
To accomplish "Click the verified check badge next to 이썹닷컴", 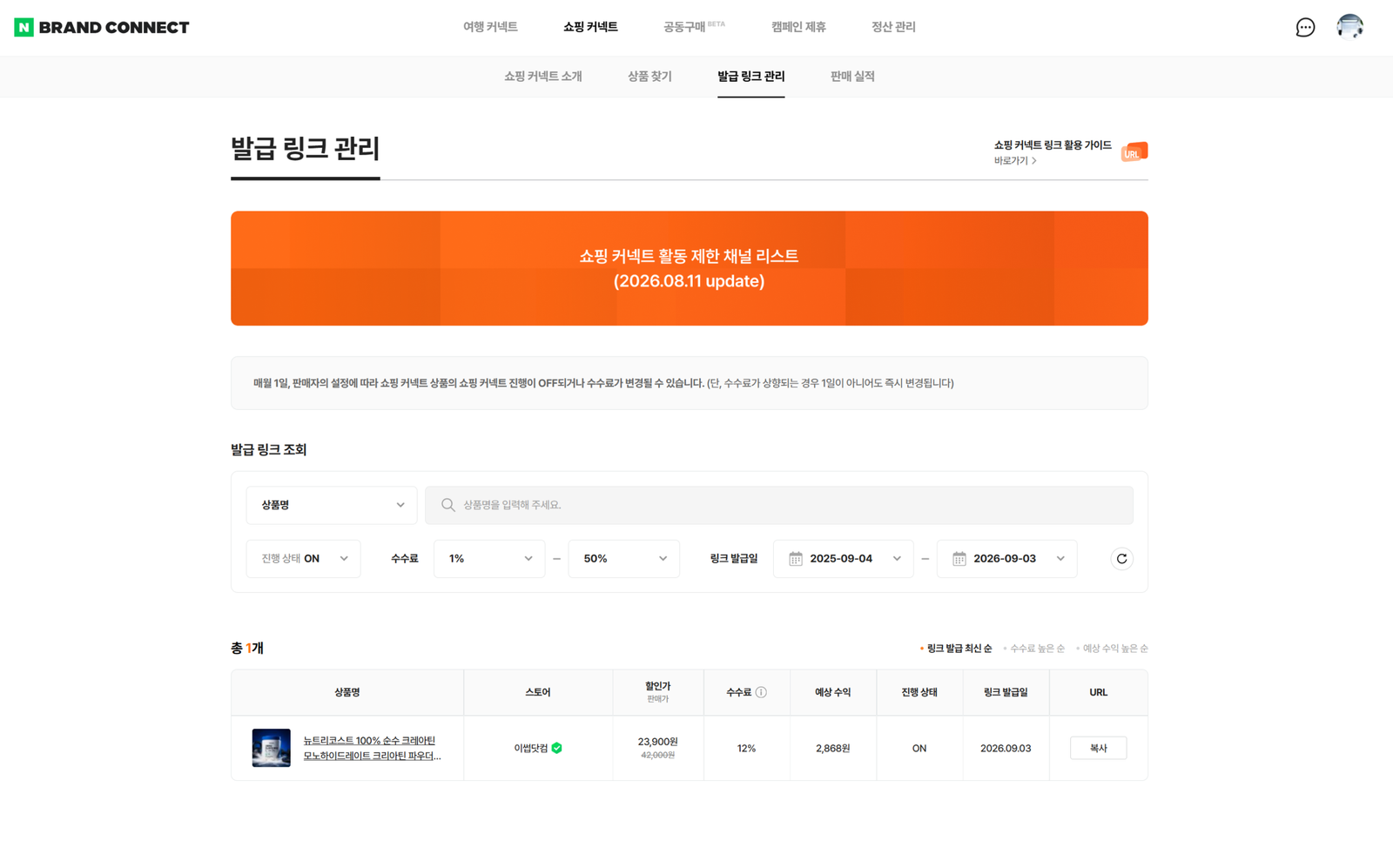I will click(557, 748).
